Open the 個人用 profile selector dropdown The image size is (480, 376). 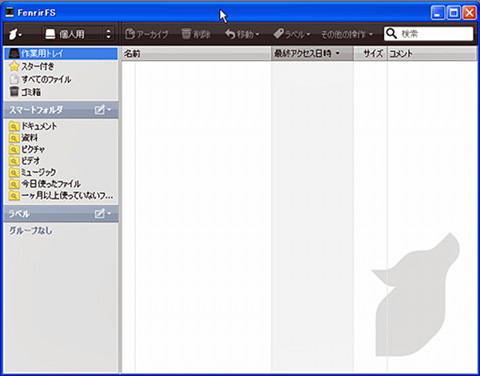[78, 34]
